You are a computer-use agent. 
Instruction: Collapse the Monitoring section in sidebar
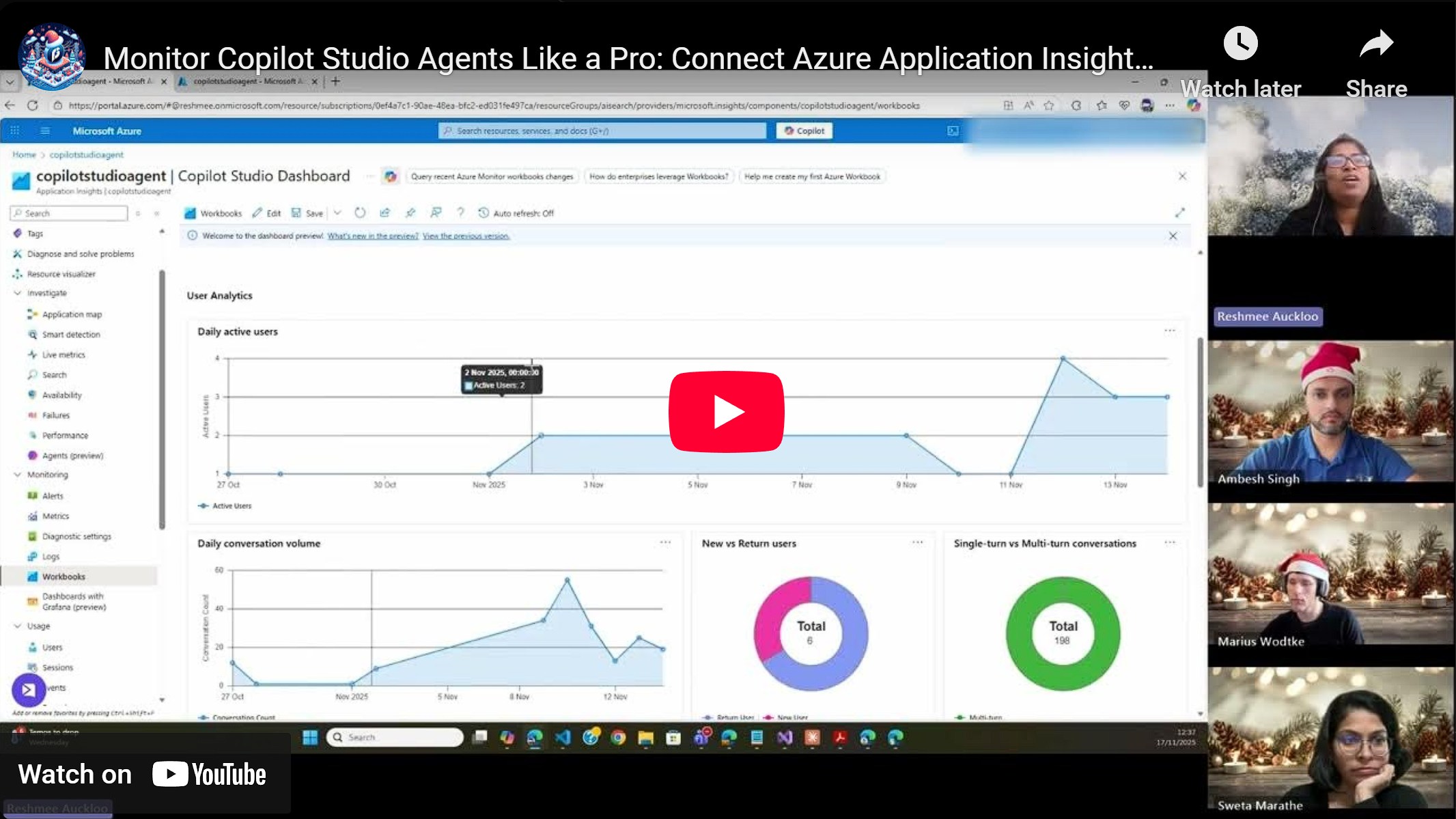(x=18, y=475)
